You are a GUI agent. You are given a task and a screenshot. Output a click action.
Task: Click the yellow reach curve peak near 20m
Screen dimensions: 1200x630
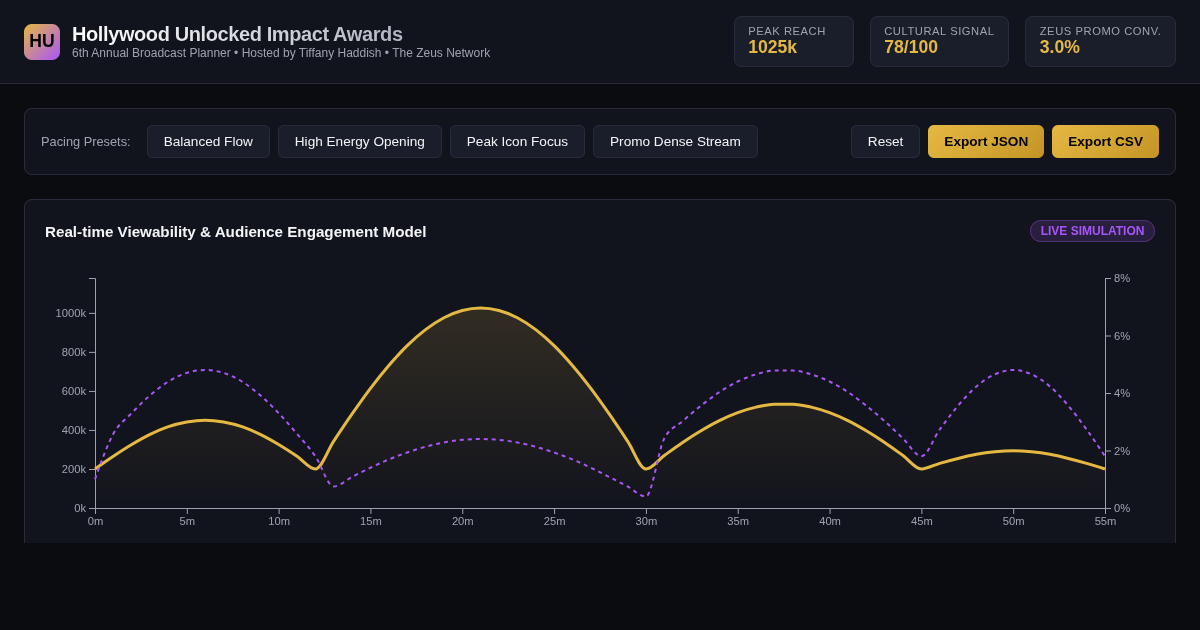[x=481, y=308]
